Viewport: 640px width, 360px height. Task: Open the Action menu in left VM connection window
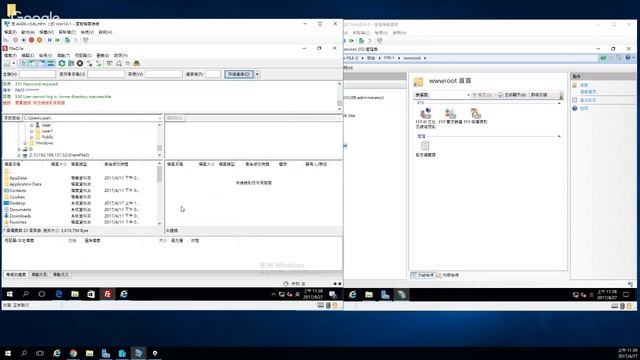pos(28,32)
